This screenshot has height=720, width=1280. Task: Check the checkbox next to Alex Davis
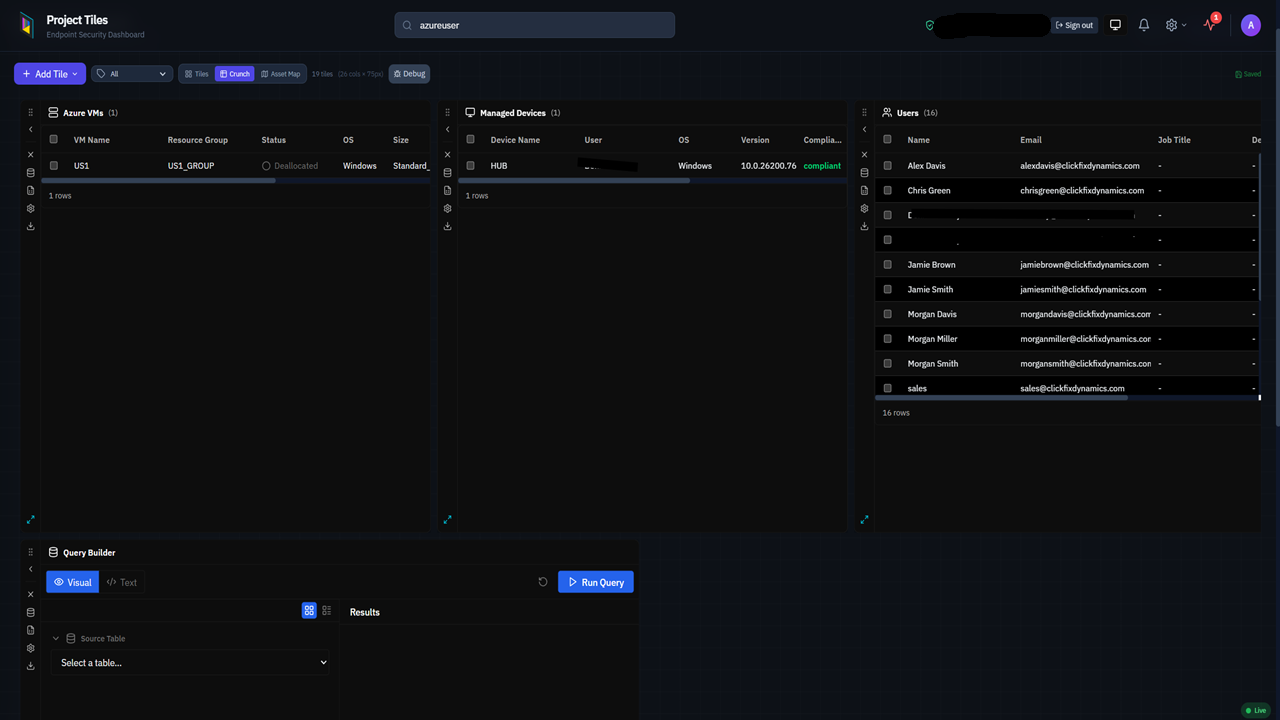click(x=887, y=165)
